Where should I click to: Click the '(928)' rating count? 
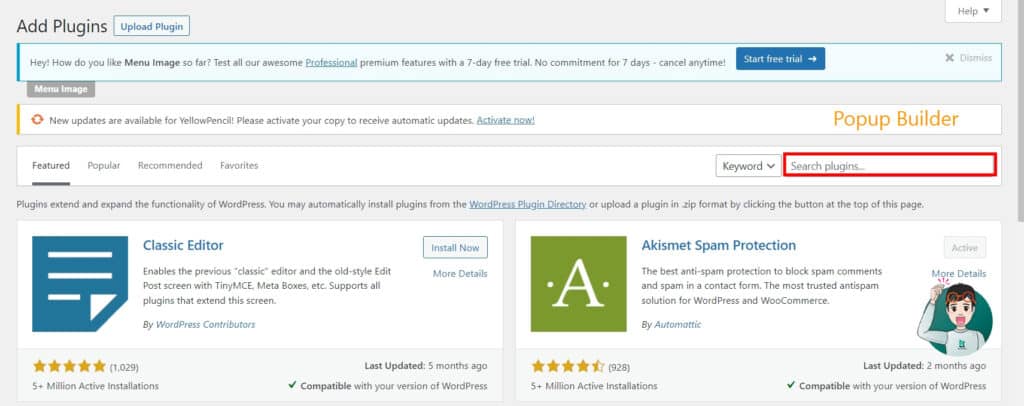pyautogui.click(x=619, y=367)
